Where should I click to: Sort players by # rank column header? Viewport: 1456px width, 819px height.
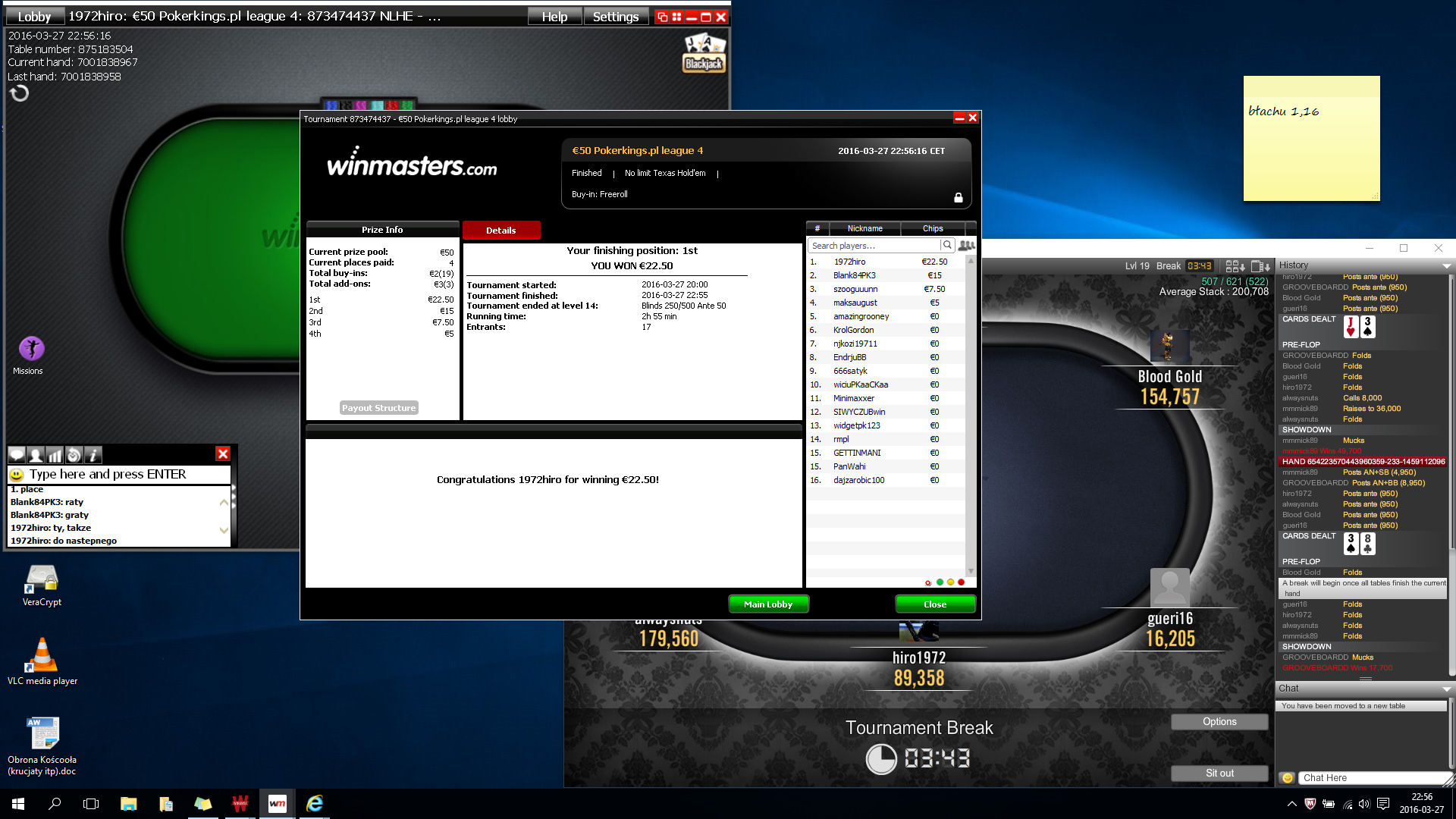817,228
